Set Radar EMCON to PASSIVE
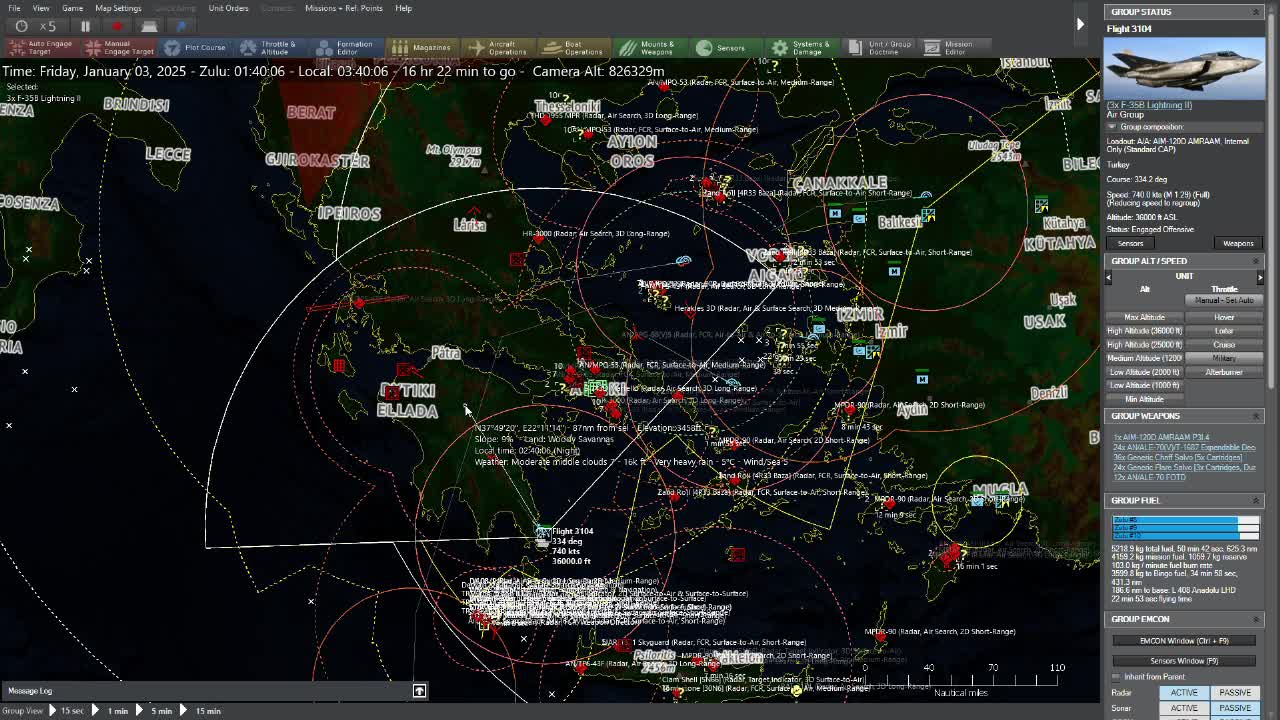 tap(1235, 693)
